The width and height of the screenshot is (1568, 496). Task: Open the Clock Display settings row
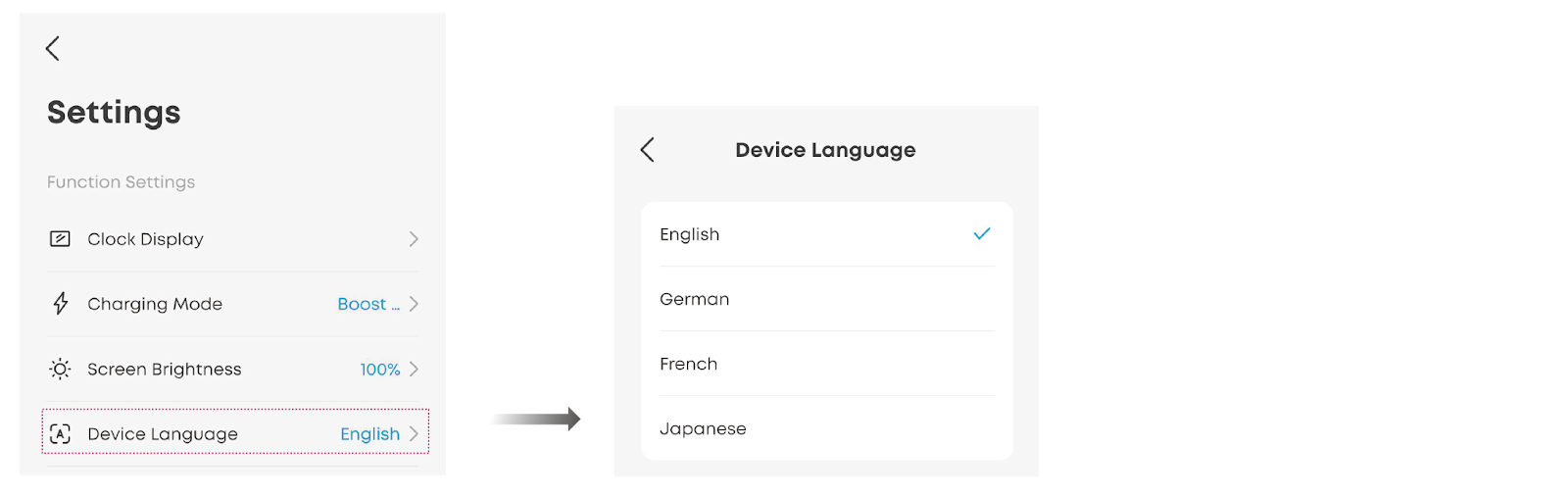145,239
